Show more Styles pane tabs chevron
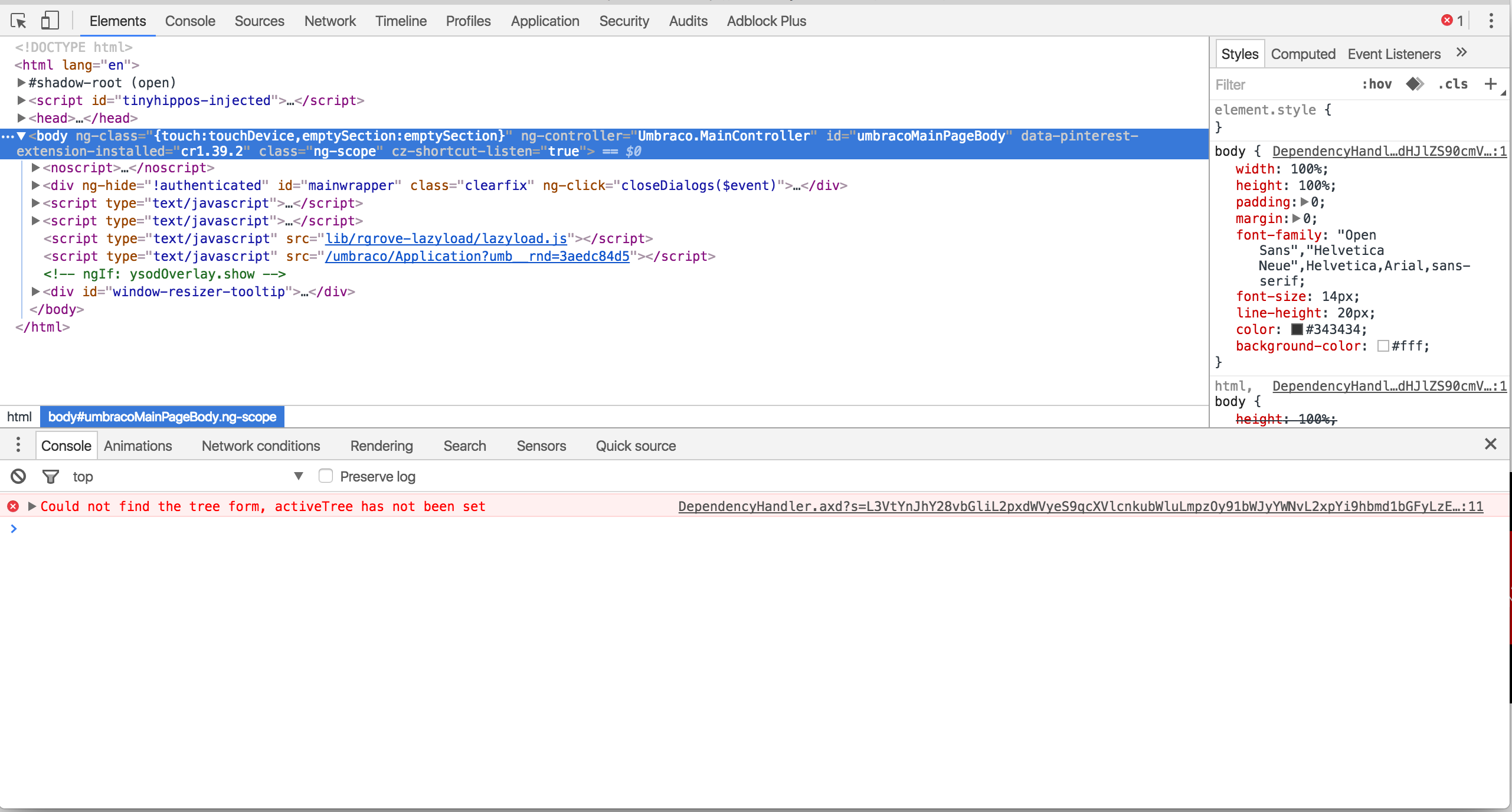Viewport: 1512px width, 812px height. (1461, 53)
